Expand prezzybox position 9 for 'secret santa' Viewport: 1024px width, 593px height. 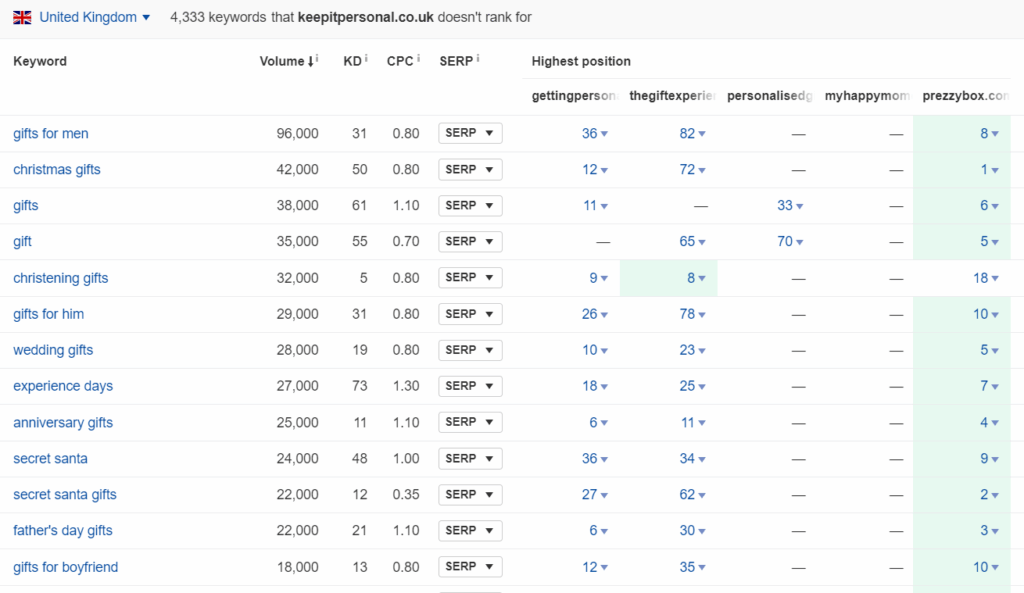989,458
